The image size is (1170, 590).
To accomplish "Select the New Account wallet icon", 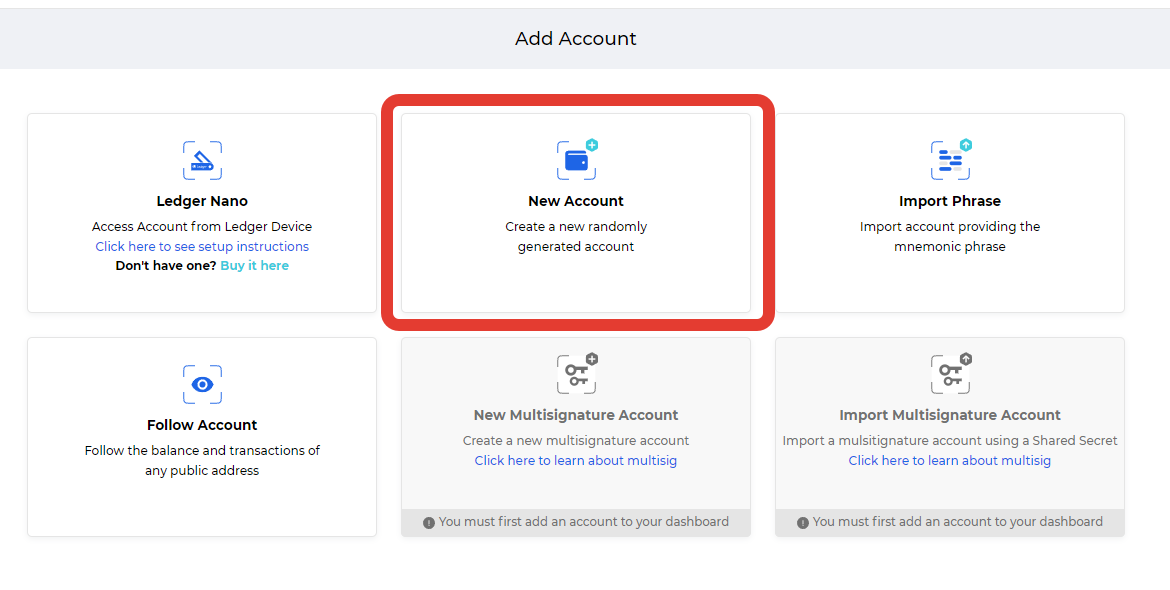I will (x=577, y=160).
